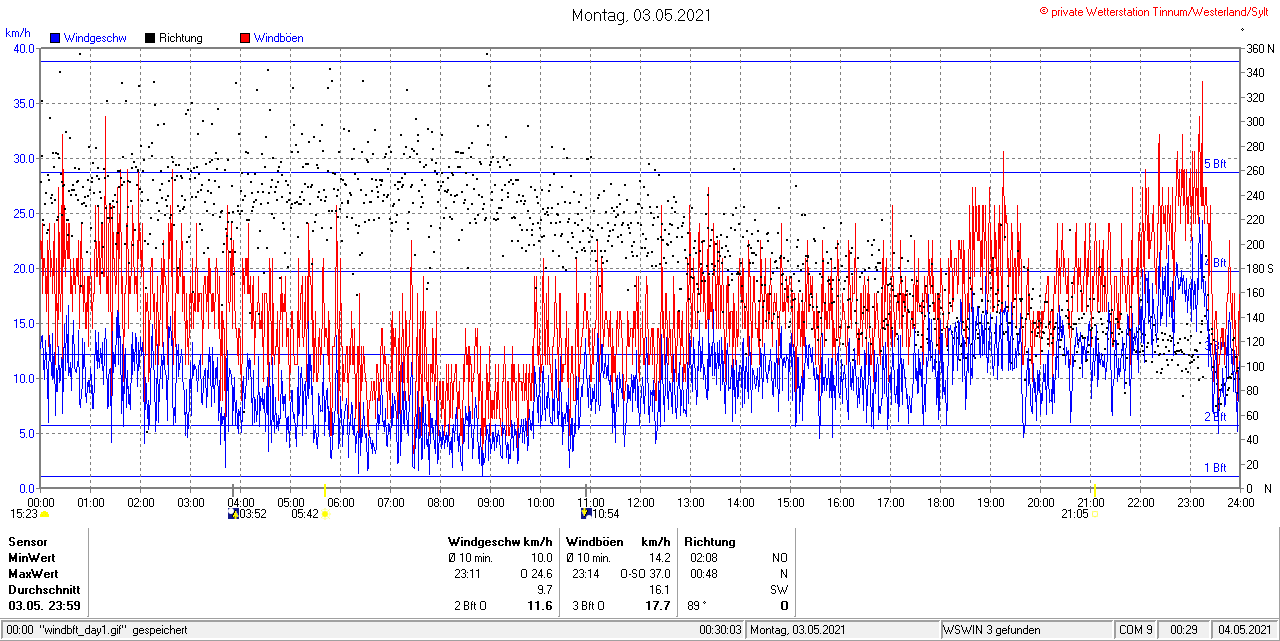The height and width of the screenshot is (641, 1280).
Task: Click the sunset icon beside 21:05
Action: (1095, 514)
